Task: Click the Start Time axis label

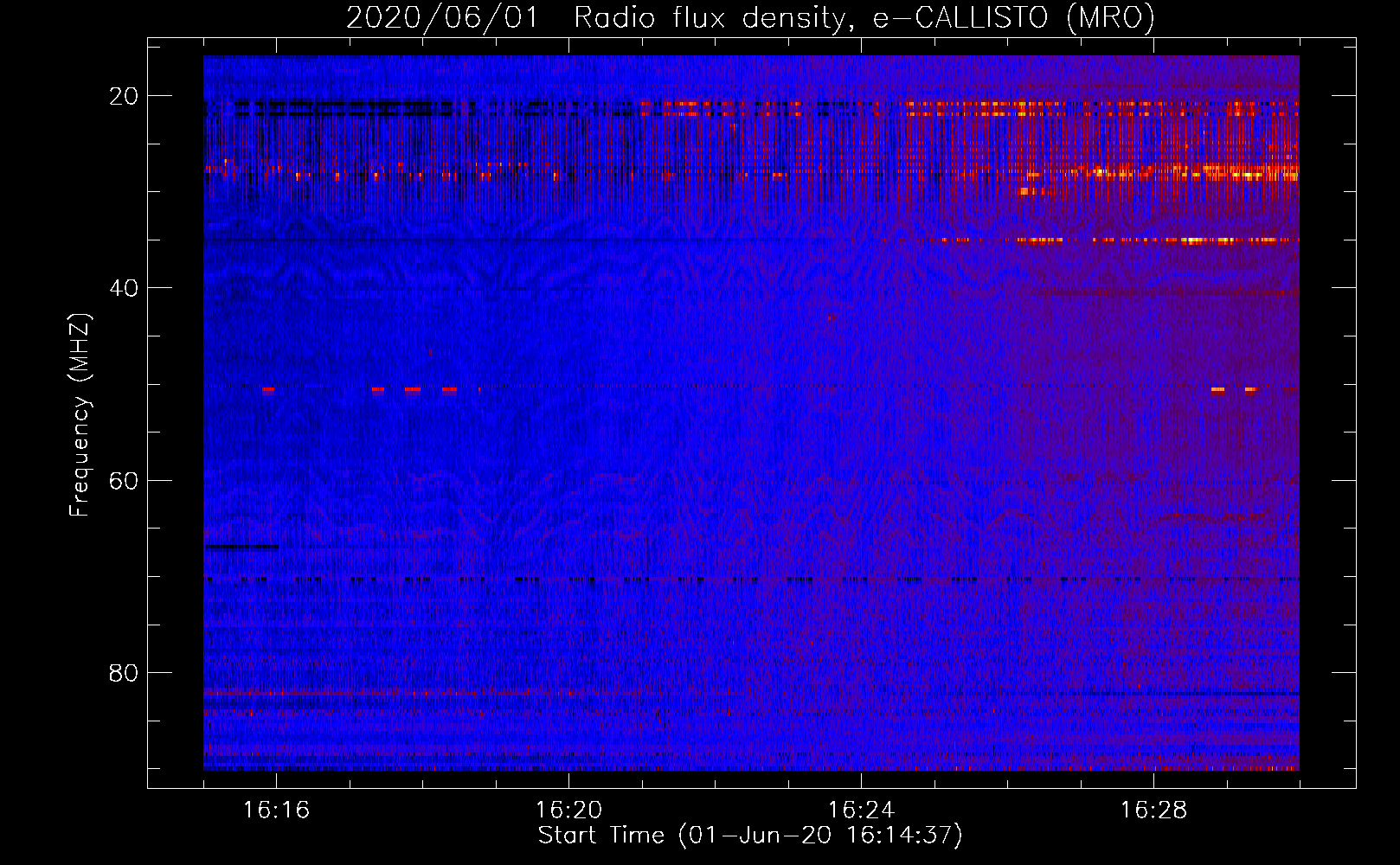Action: point(750,836)
